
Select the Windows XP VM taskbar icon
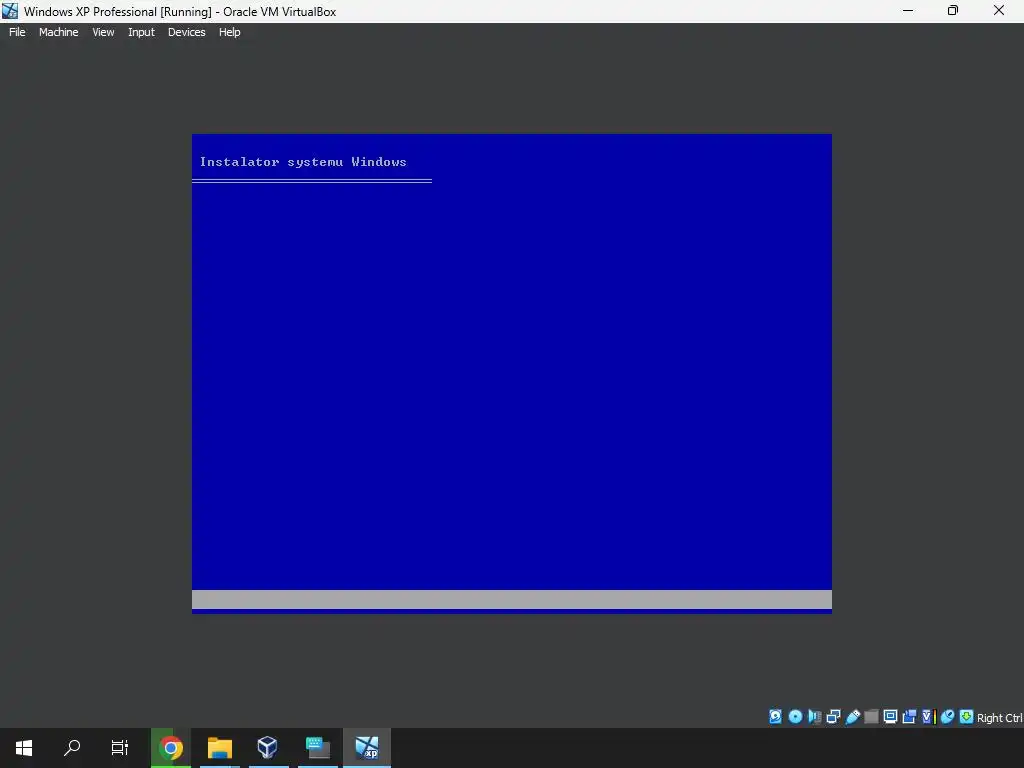[x=366, y=748]
